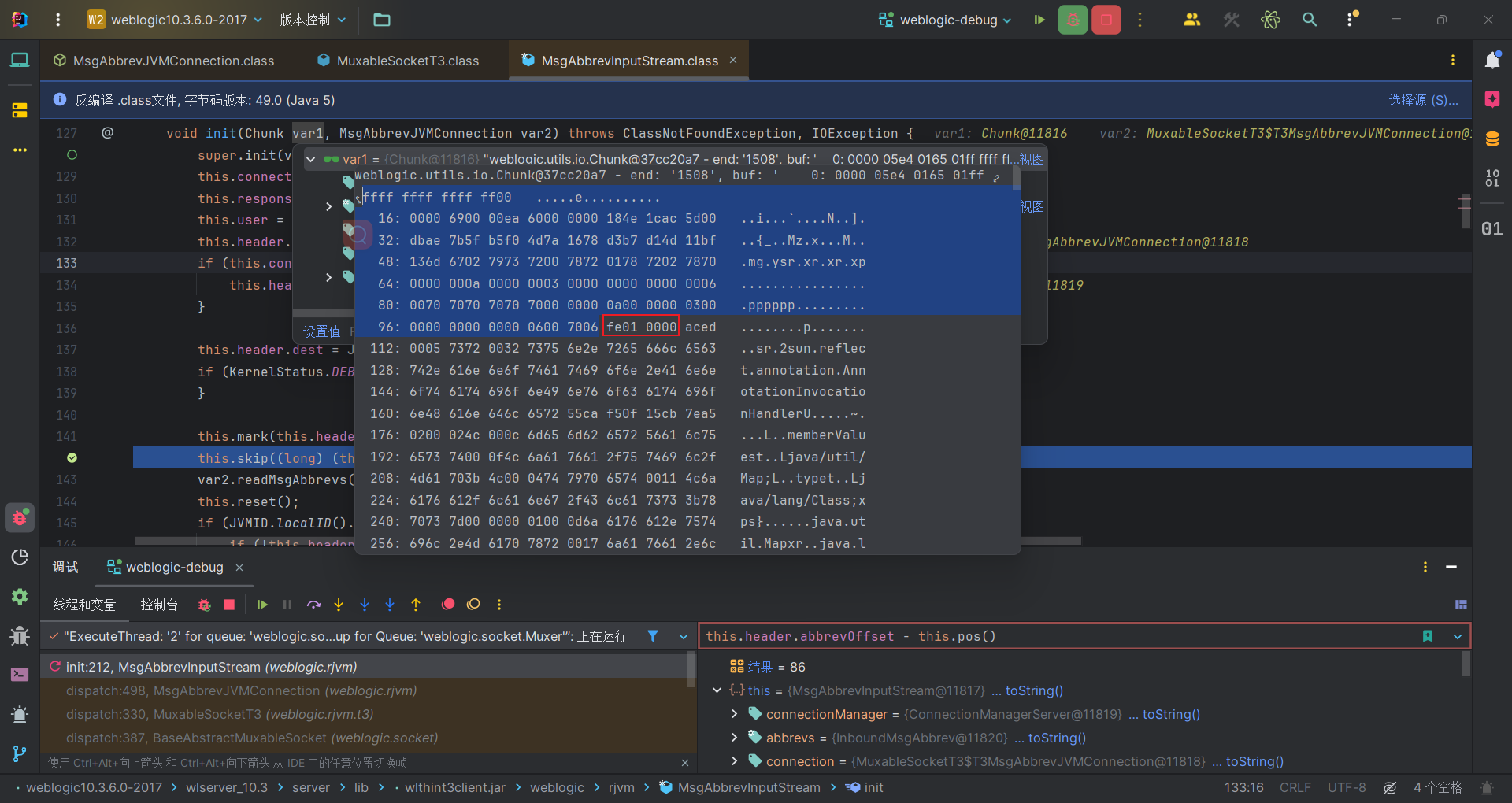This screenshot has height=803, width=1512.
Task: Expand the 'this' variable node
Action: point(717,690)
